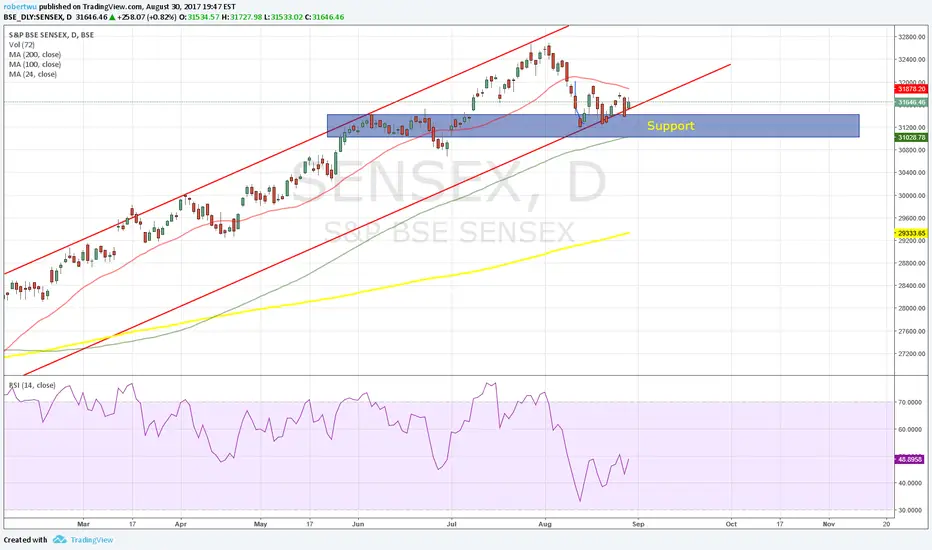Select the MA (200, close) legend entry
The height and width of the screenshot is (550, 932).
[x=34, y=54]
